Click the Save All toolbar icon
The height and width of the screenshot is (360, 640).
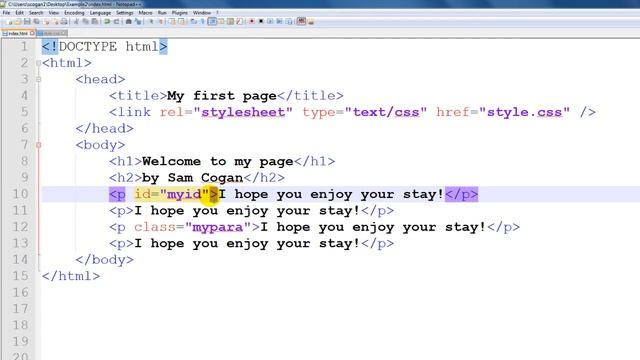(36, 21)
